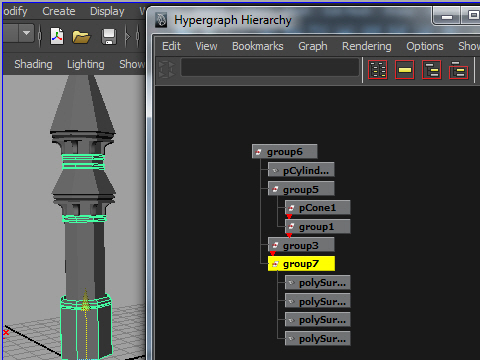Expand collapsed group3 via red triangle

point(273,254)
